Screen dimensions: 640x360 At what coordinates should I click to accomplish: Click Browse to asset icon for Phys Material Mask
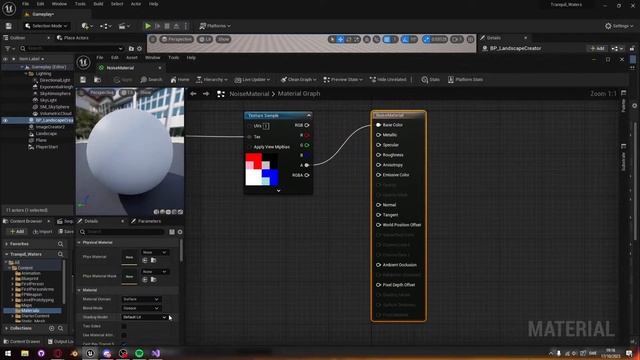pos(153,280)
